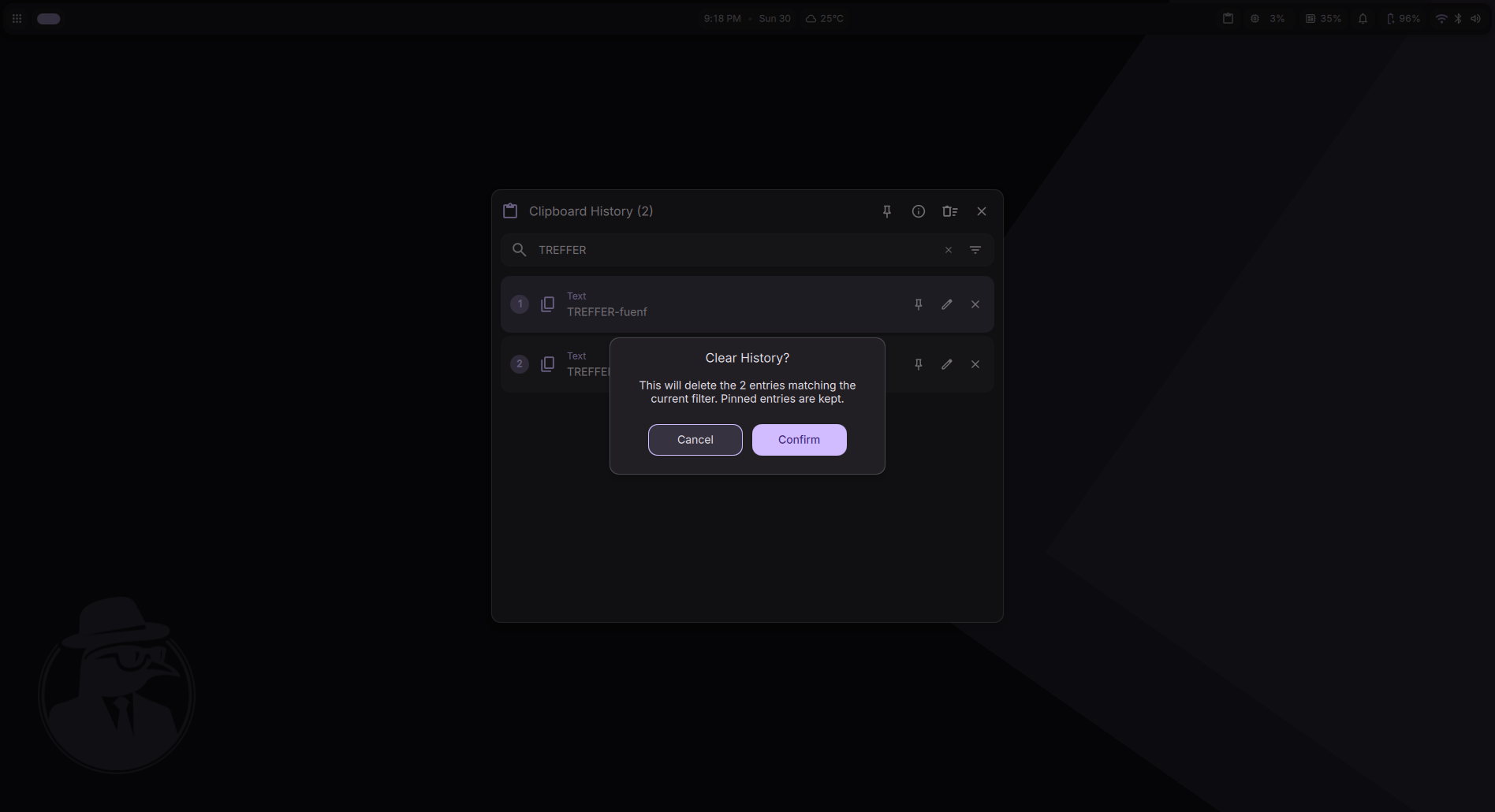This screenshot has width=1495, height=812.
Task: Copy the TREFFER-fuenf entry
Action: pyautogui.click(x=547, y=304)
